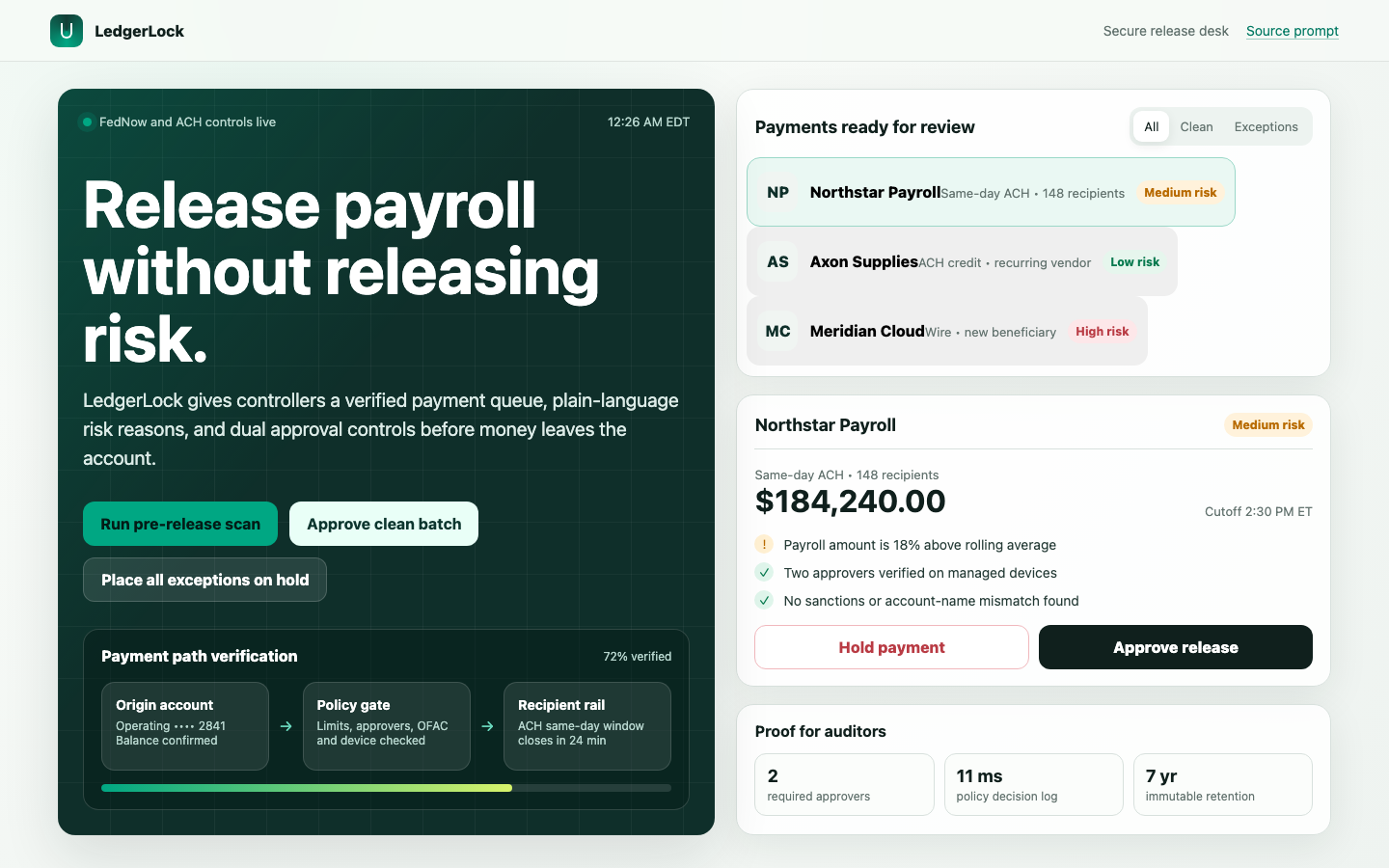
Task: Click the MC avatar for Meridian Cloud
Action: pyautogui.click(x=778, y=331)
